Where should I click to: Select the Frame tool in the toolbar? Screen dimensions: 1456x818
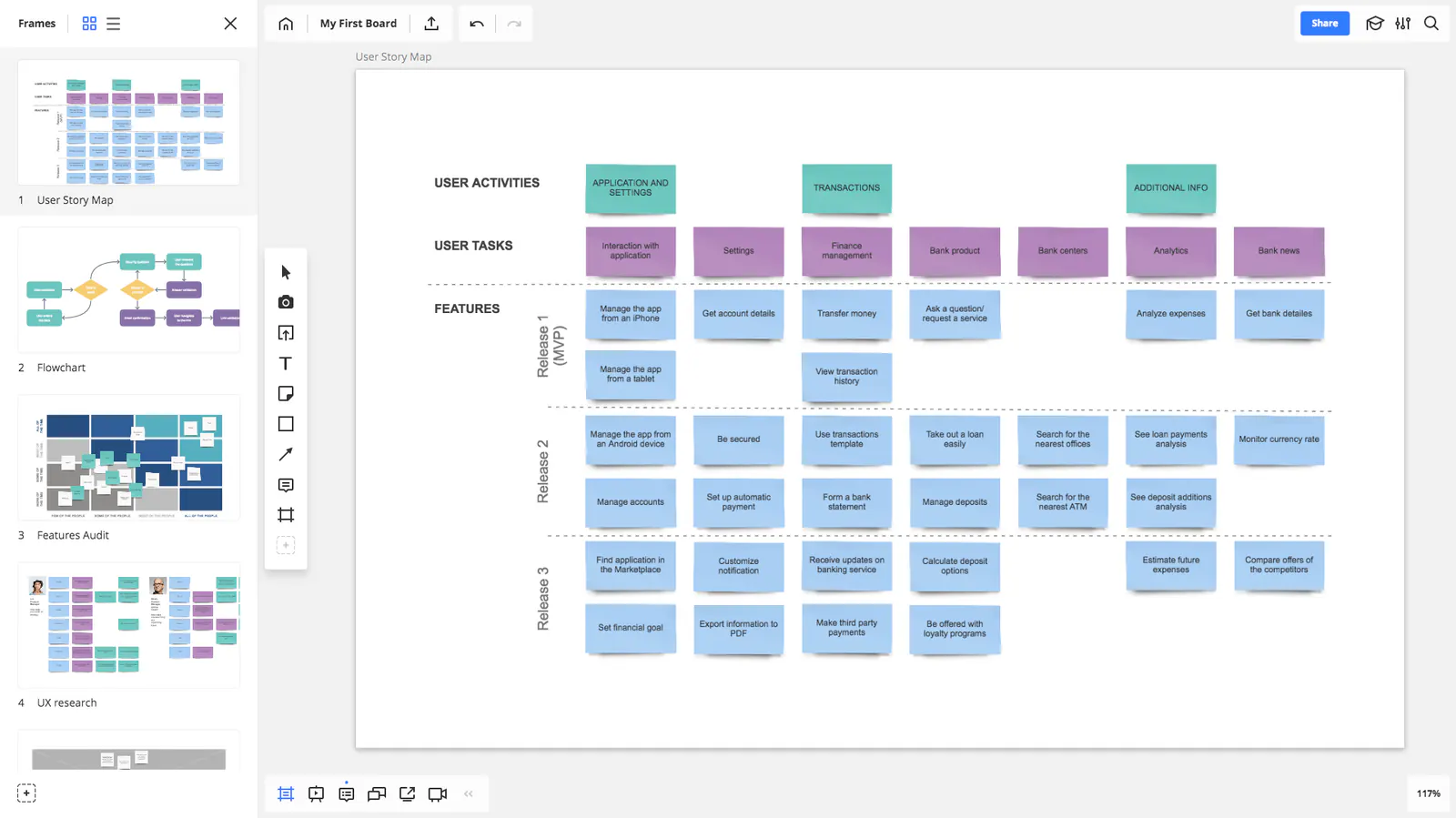tap(286, 515)
